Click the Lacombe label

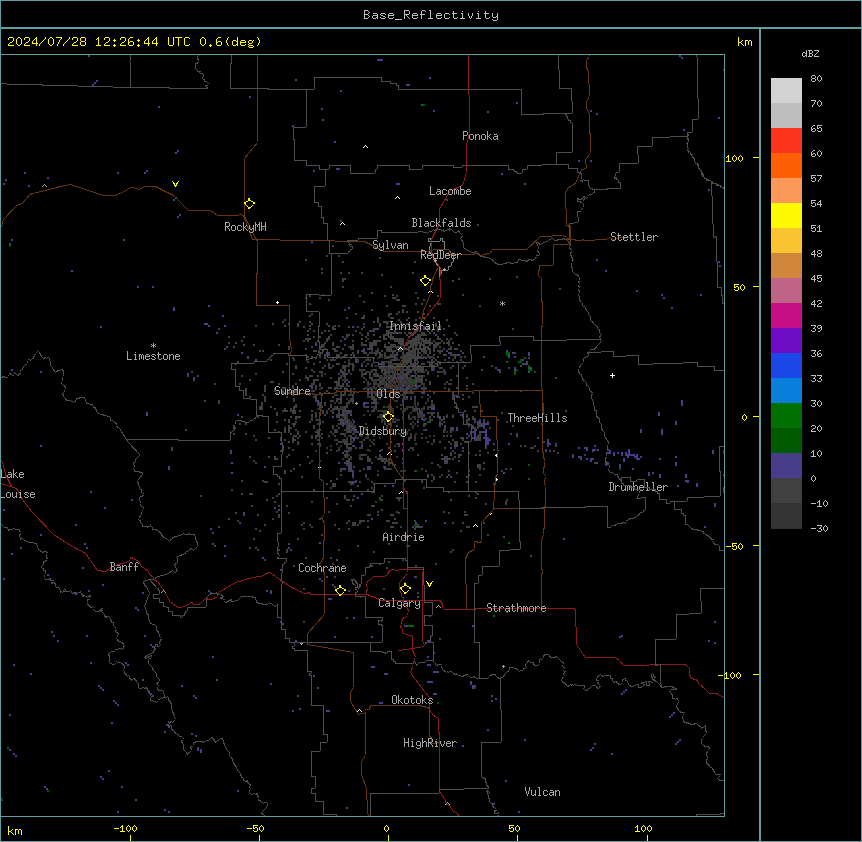click(x=450, y=191)
